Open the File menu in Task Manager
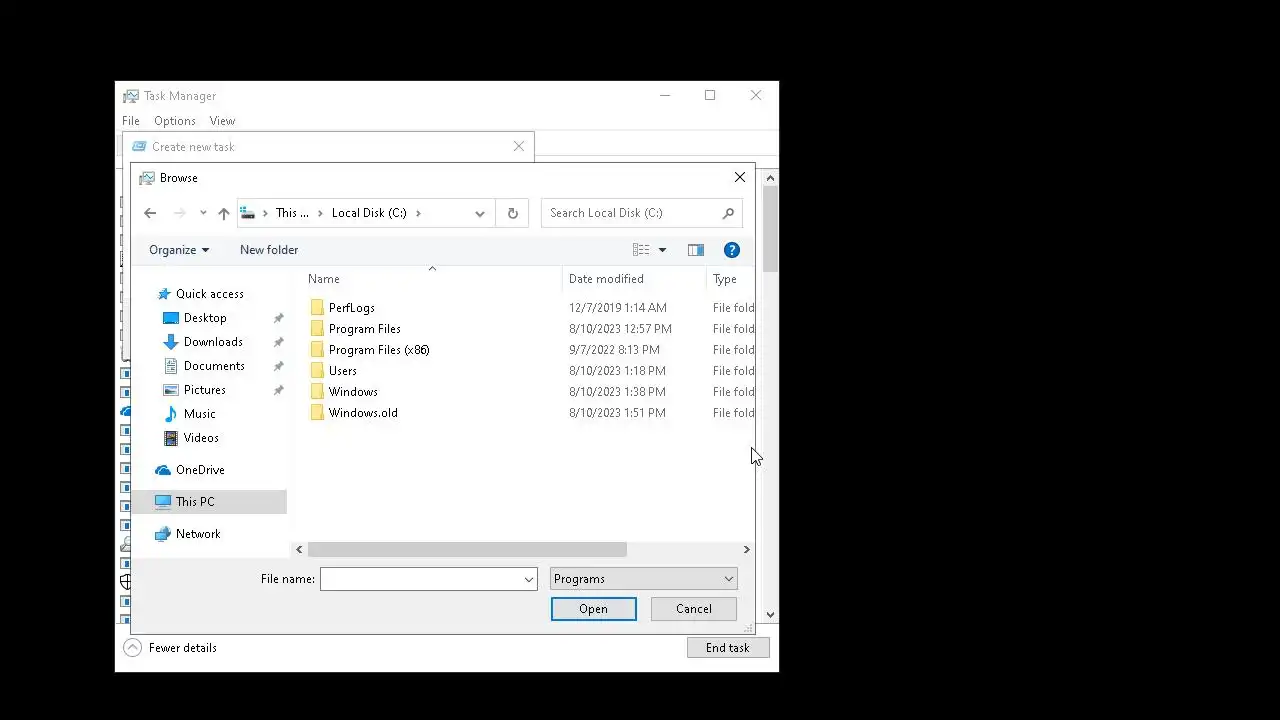Viewport: 1280px width, 720px height. click(x=131, y=121)
